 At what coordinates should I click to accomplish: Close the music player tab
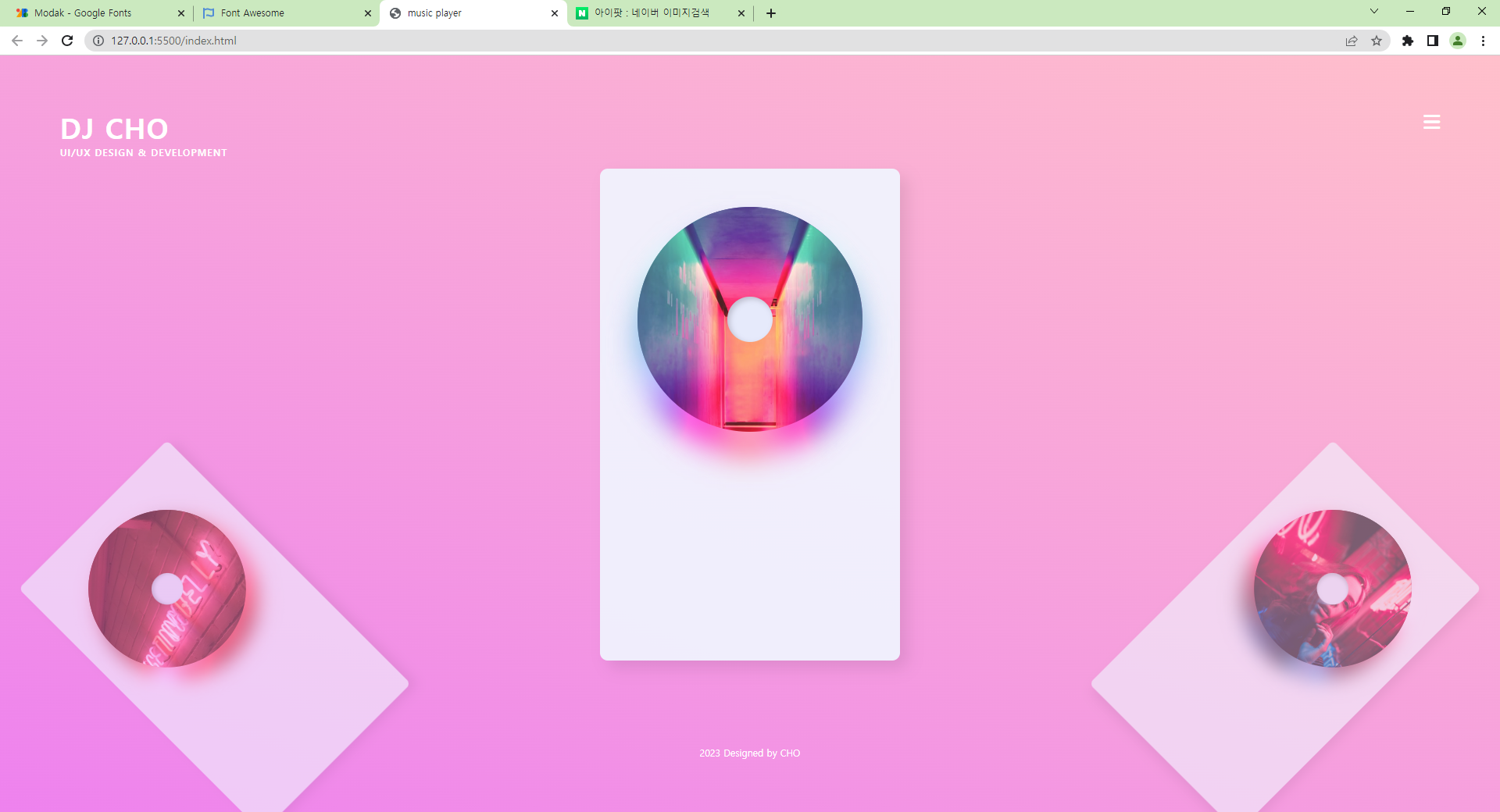click(555, 13)
